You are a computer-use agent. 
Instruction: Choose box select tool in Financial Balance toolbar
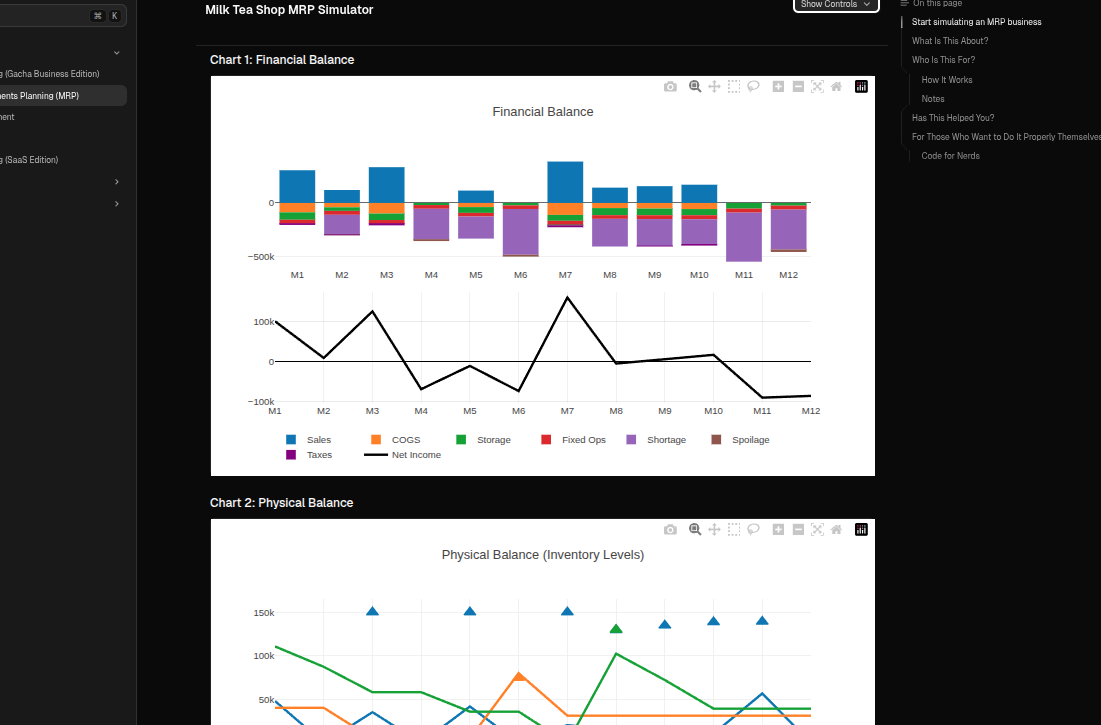(734, 87)
